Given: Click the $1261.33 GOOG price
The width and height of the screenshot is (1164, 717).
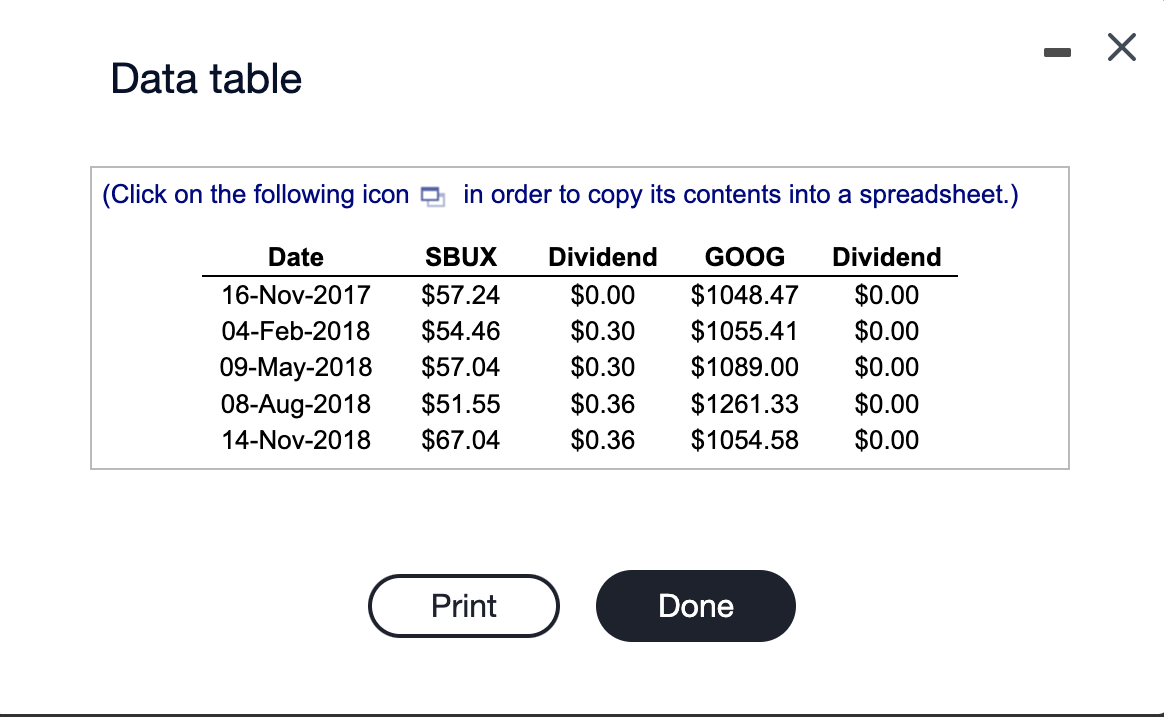Looking at the screenshot, I should click(745, 404).
